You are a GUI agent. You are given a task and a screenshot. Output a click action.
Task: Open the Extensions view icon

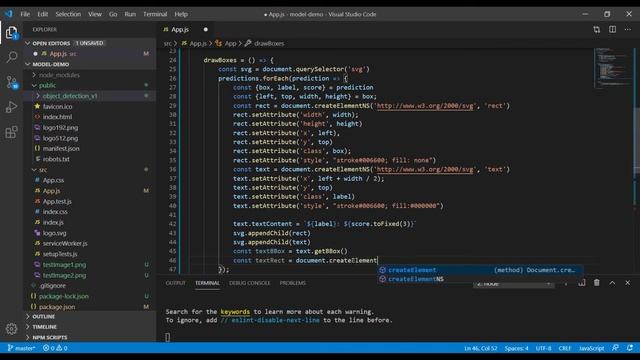click(11, 132)
